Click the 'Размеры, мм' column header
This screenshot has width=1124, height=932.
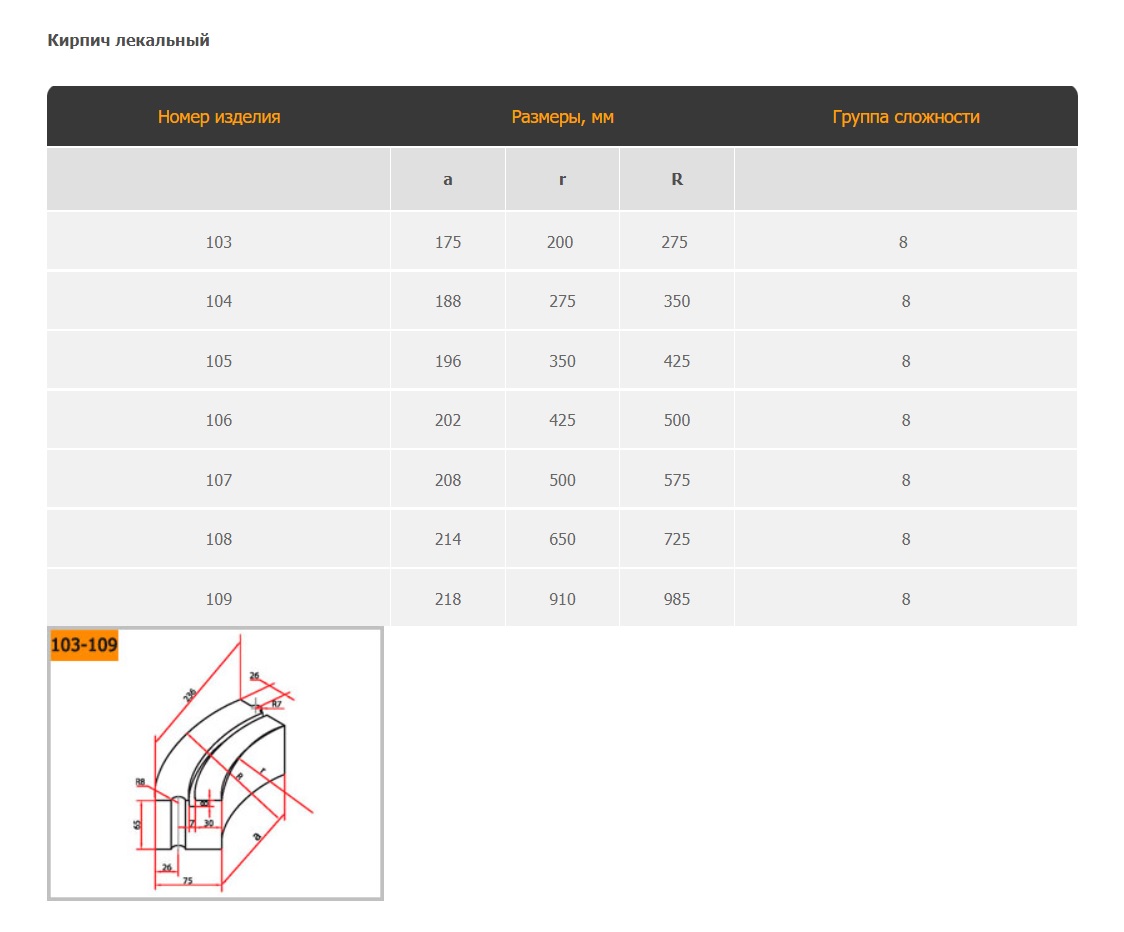[562, 117]
